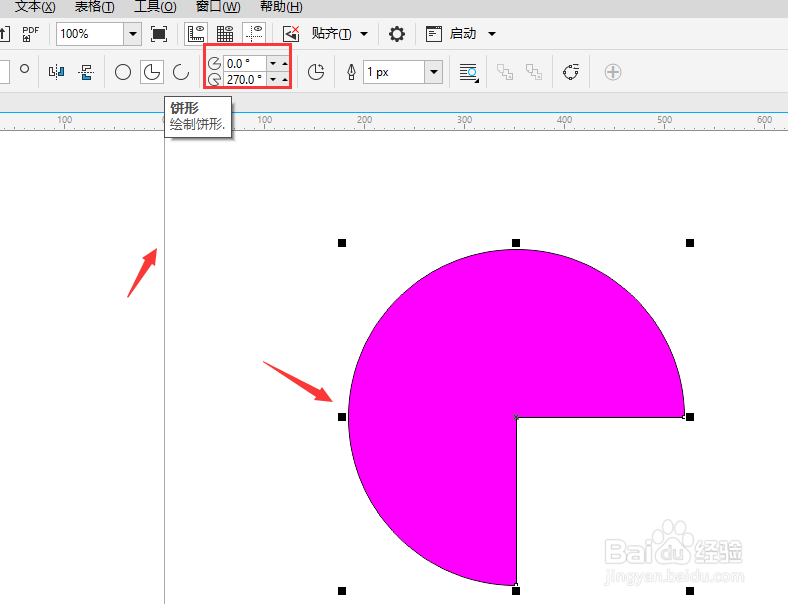
Task: Click the pie center X marker
Action: click(516, 417)
